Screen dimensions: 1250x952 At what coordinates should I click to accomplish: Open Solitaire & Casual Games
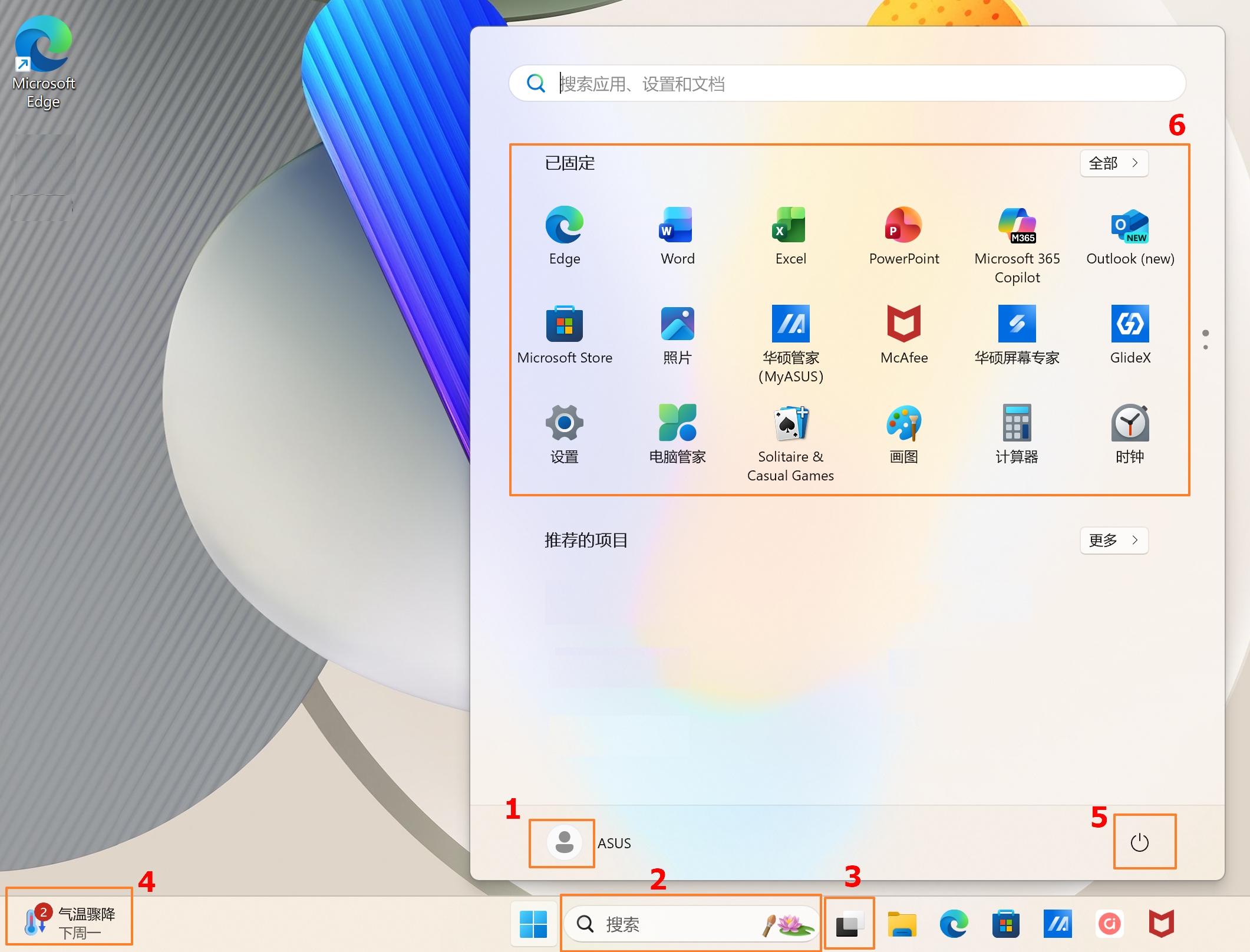[790, 423]
